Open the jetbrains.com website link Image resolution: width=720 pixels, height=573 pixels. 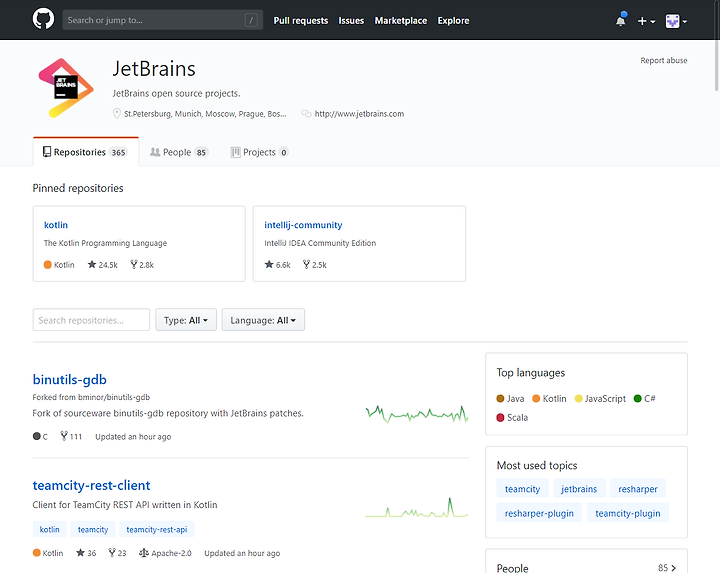359,113
